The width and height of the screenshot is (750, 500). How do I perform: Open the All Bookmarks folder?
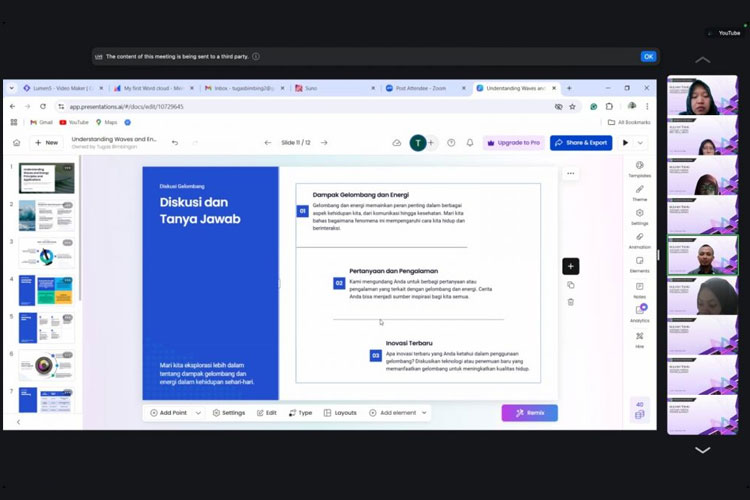(629, 122)
